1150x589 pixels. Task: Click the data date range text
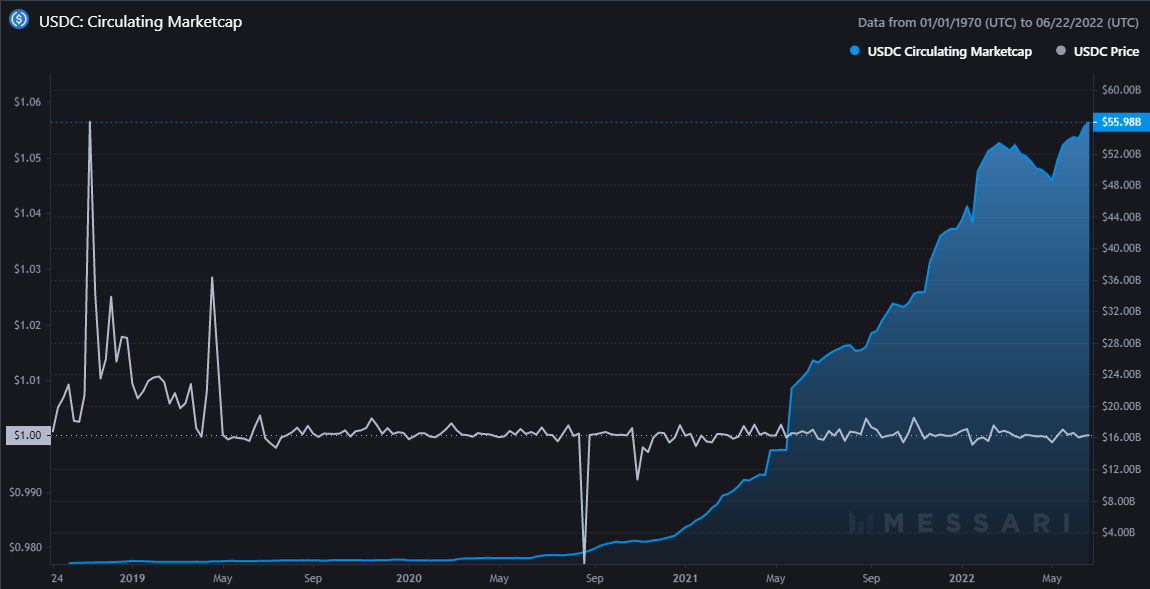point(999,22)
